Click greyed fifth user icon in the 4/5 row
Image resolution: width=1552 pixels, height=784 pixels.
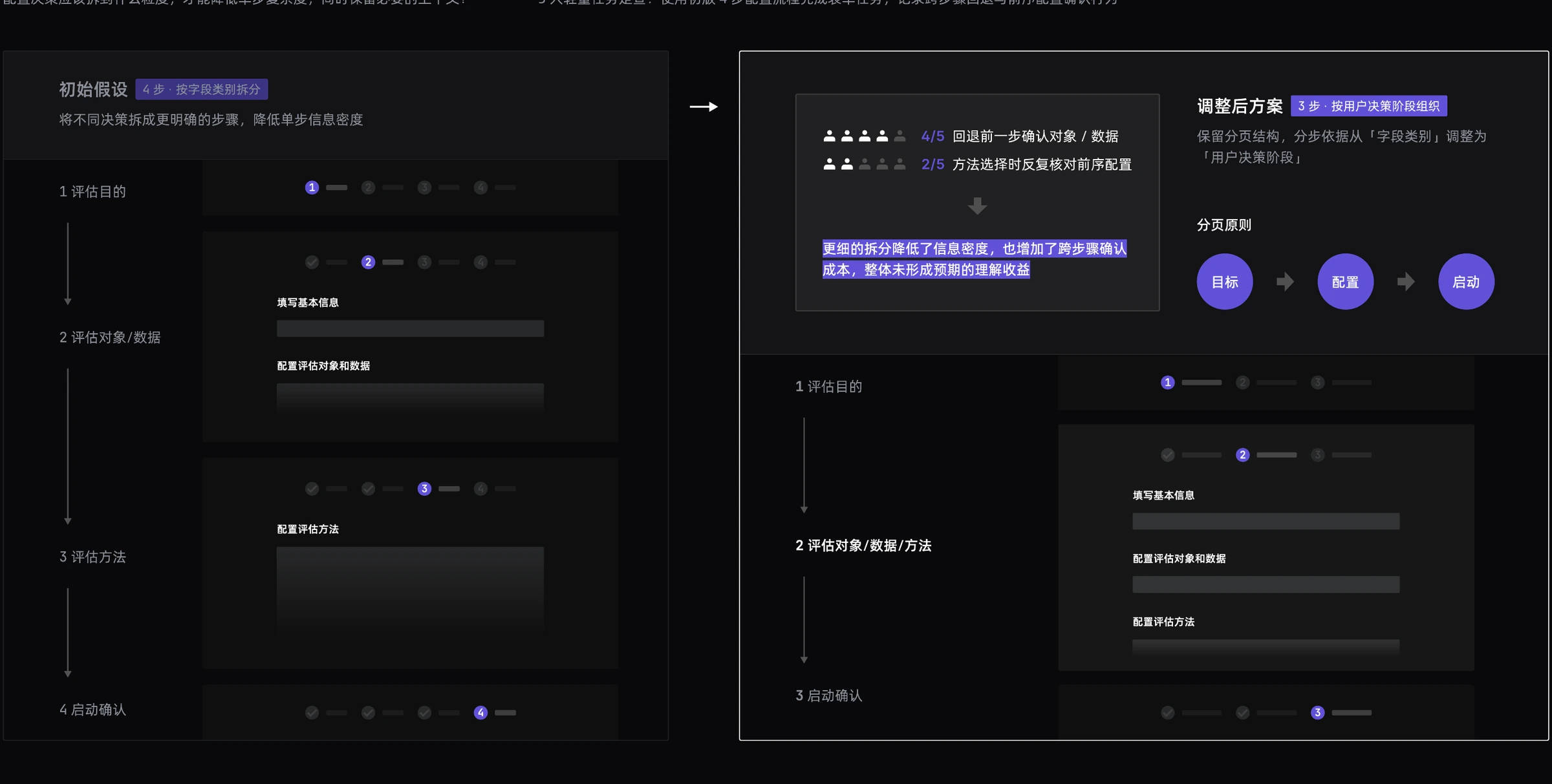coord(900,136)
